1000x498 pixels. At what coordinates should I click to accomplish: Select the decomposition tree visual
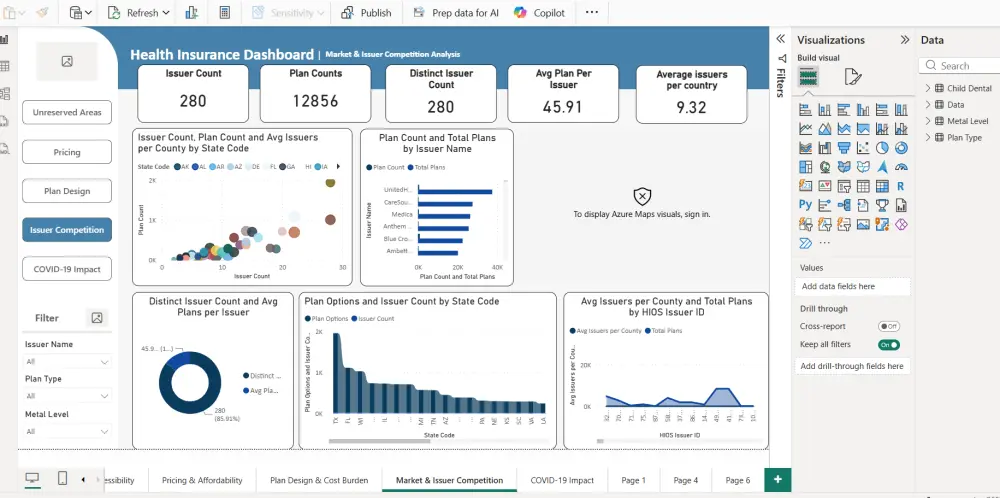(x=844, y=205)
